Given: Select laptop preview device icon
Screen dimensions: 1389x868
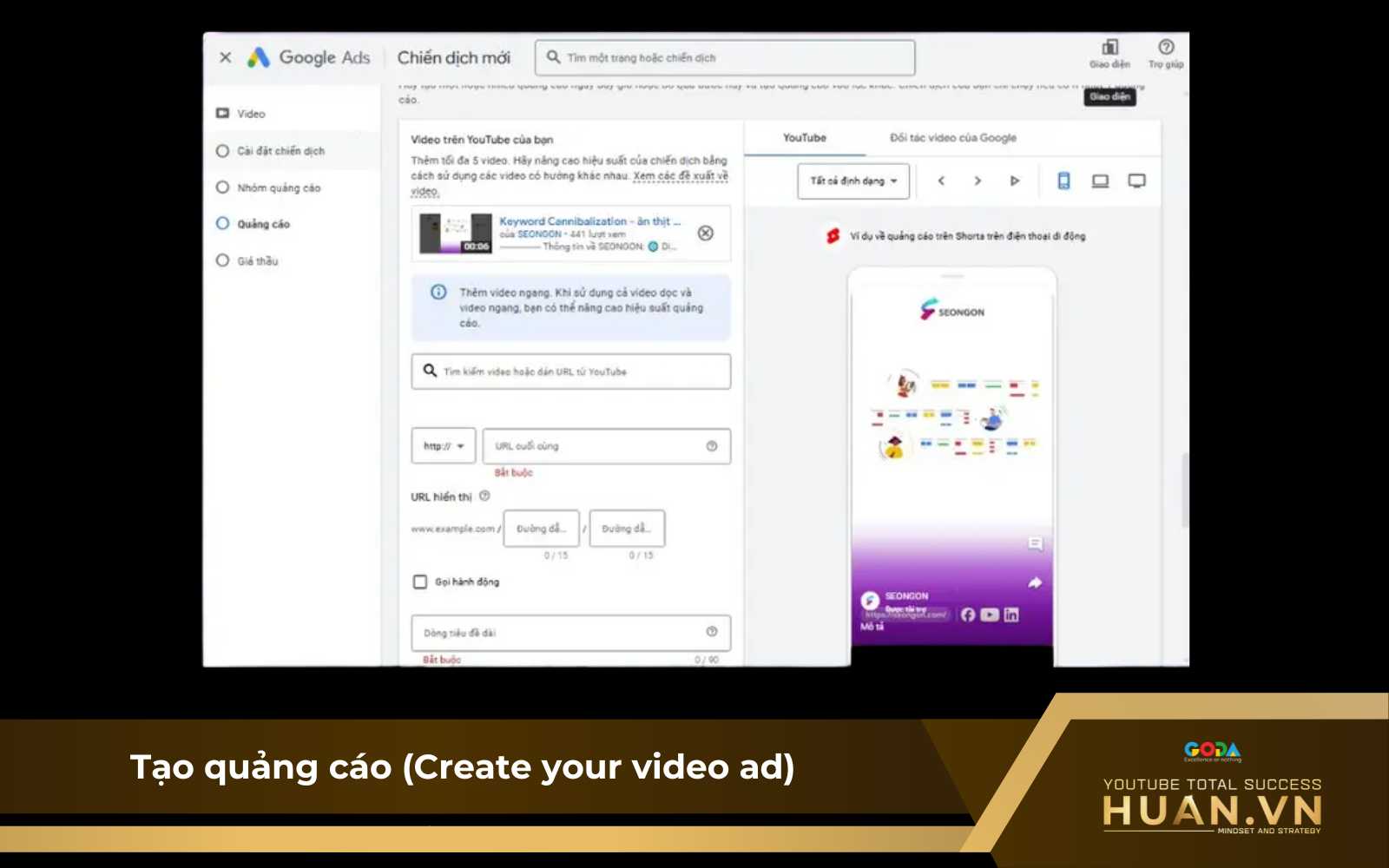Looking at the screenshot, I should [x=1100, y=181].
